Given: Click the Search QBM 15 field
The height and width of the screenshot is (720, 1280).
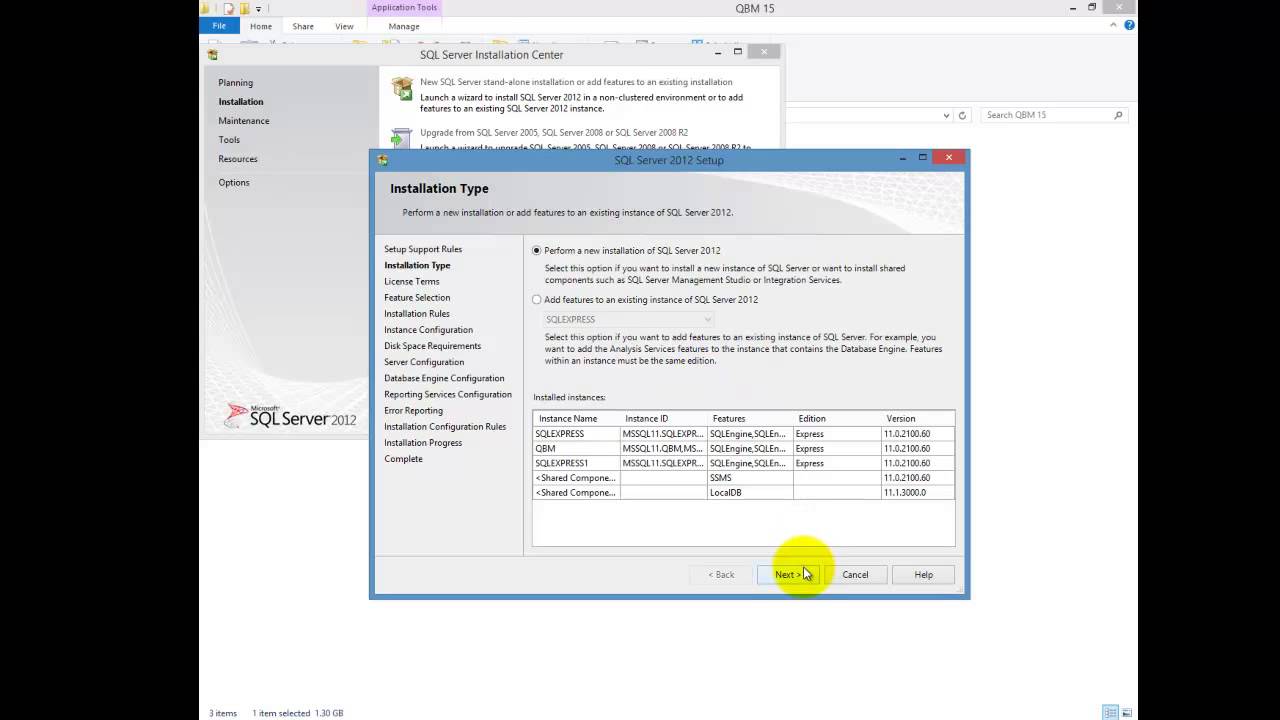Looking at the screenshot, I should 1055,115.
